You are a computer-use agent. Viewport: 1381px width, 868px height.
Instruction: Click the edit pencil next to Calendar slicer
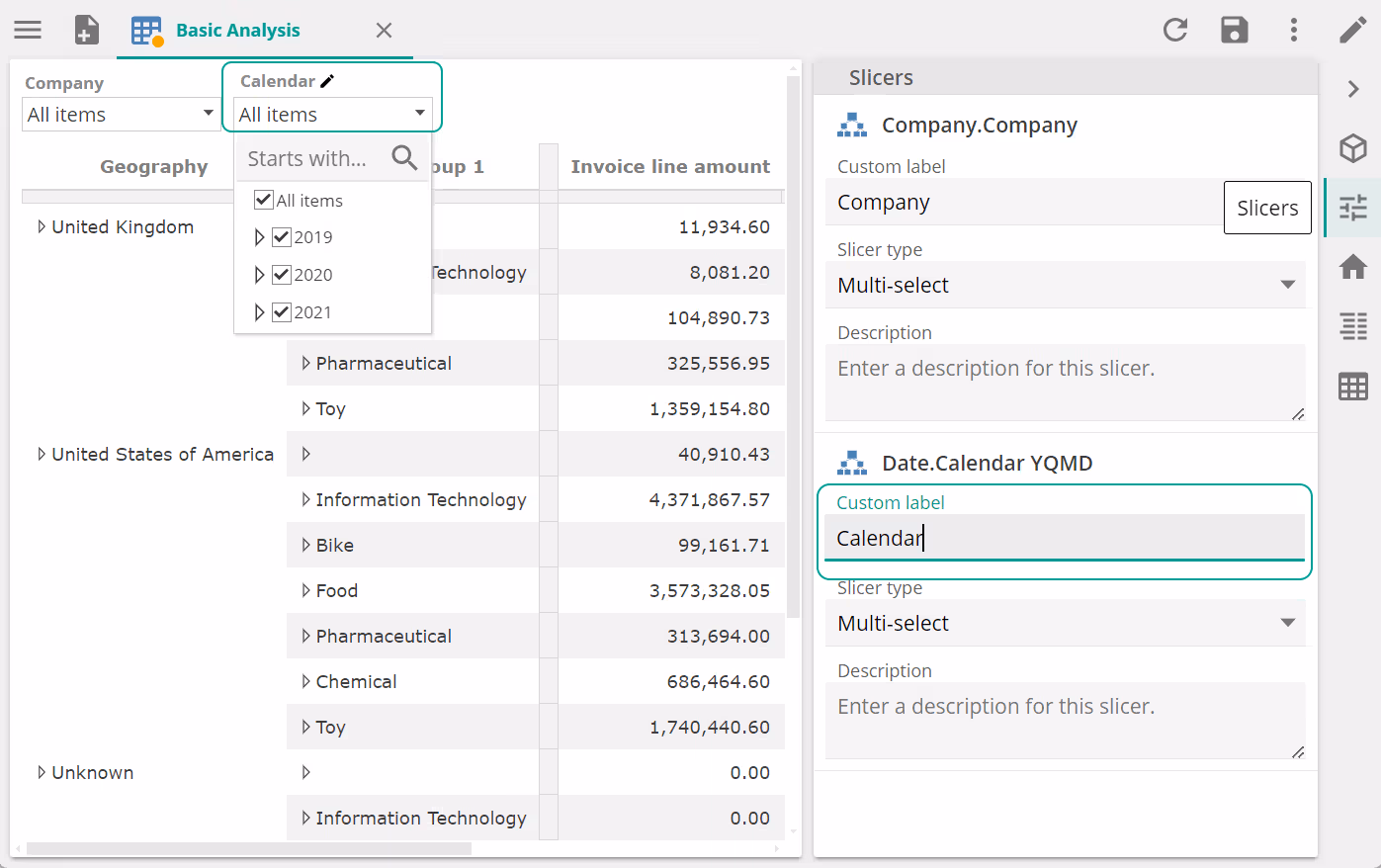coord(327,81)
